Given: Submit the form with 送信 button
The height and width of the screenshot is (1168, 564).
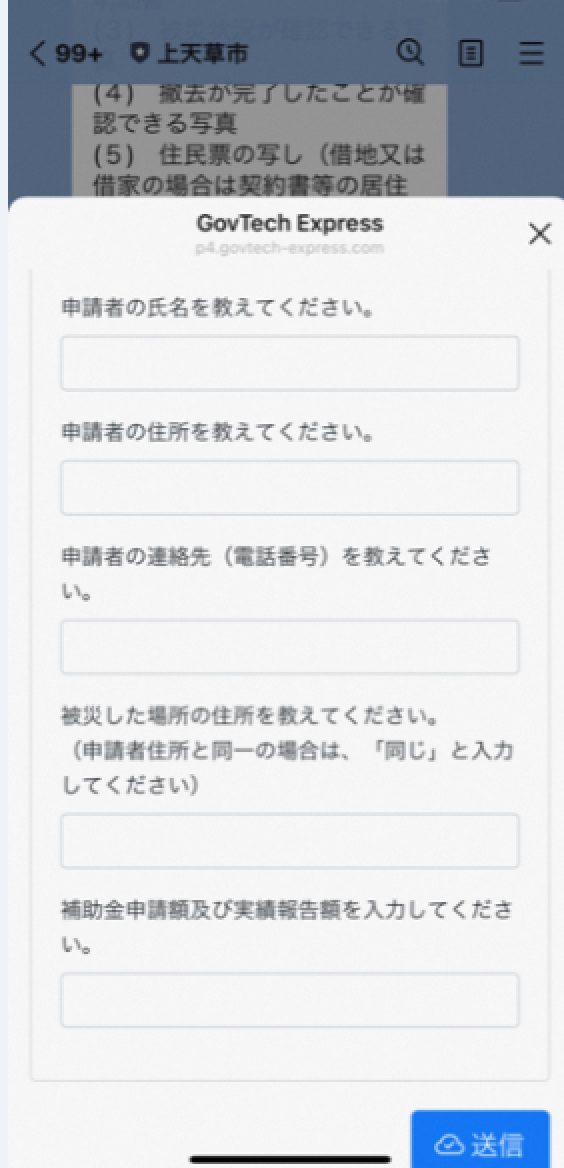Looking at the screenshot, I should 480,1139.
